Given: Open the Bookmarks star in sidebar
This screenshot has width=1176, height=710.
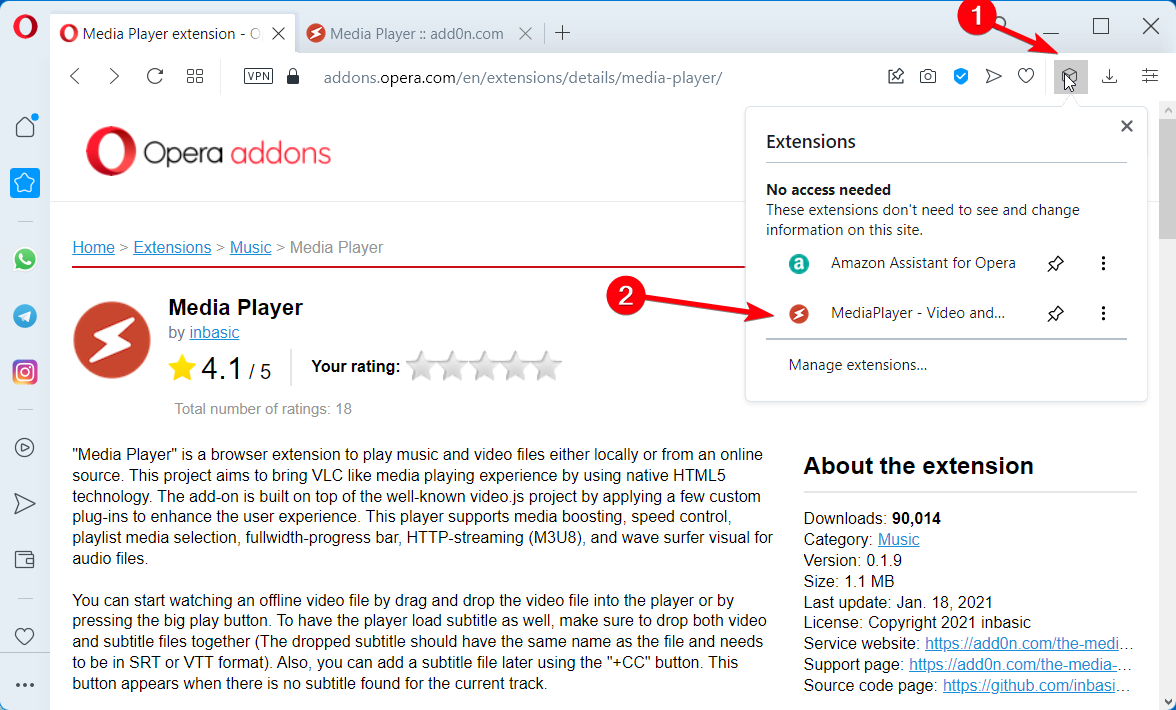Looking at the screenshot, I should (x=25, y=182).
